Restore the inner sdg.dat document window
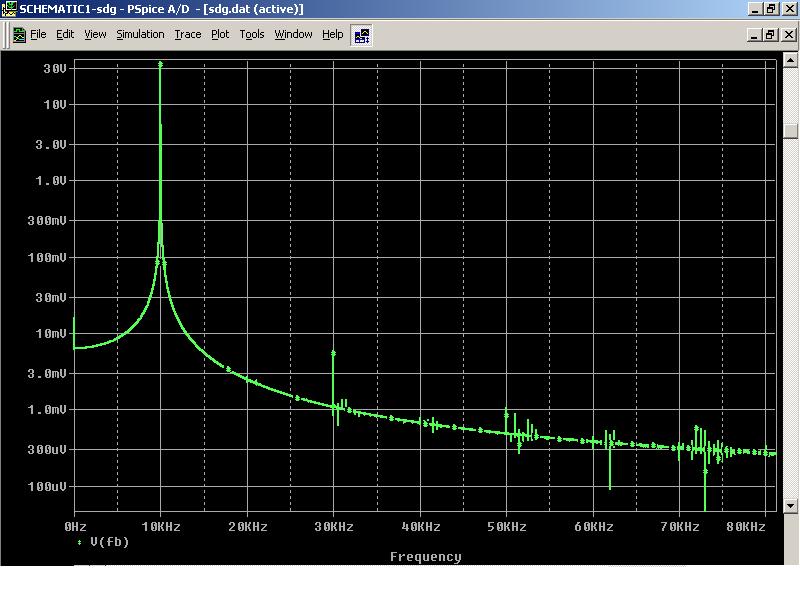This screenshot has width=800, height=600. pos(770,35)
